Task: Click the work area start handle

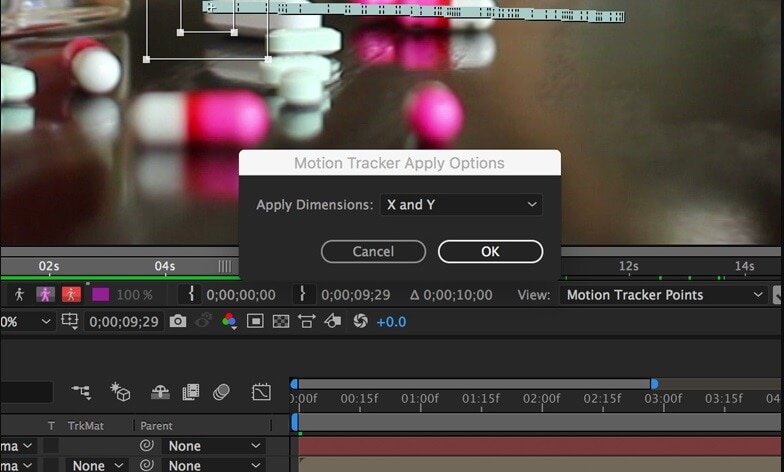Action: [294, 384]
